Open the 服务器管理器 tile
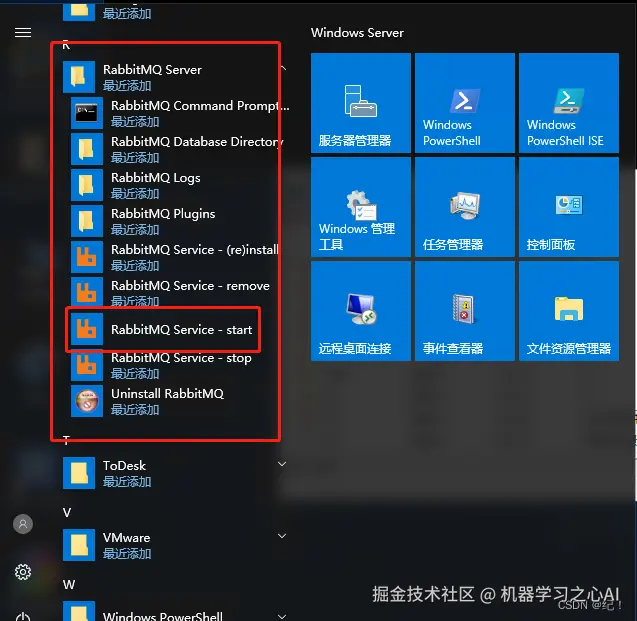 361,103
